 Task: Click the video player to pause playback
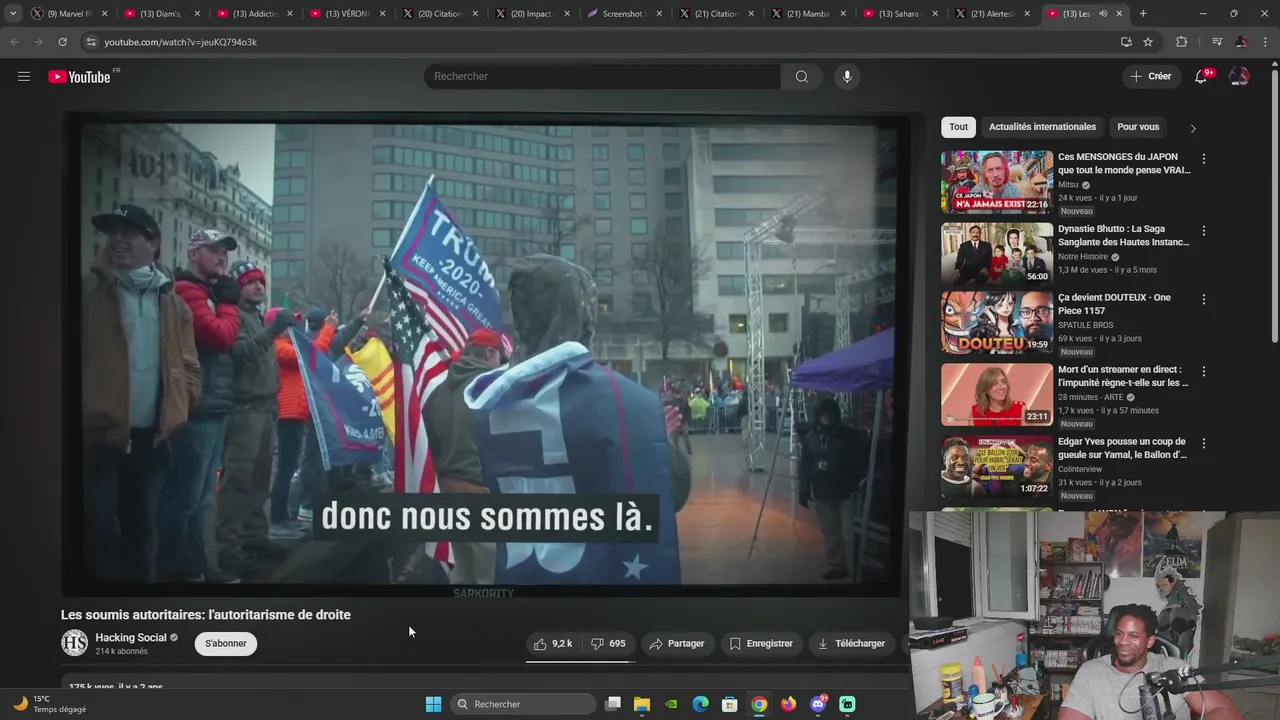[486, 355]
